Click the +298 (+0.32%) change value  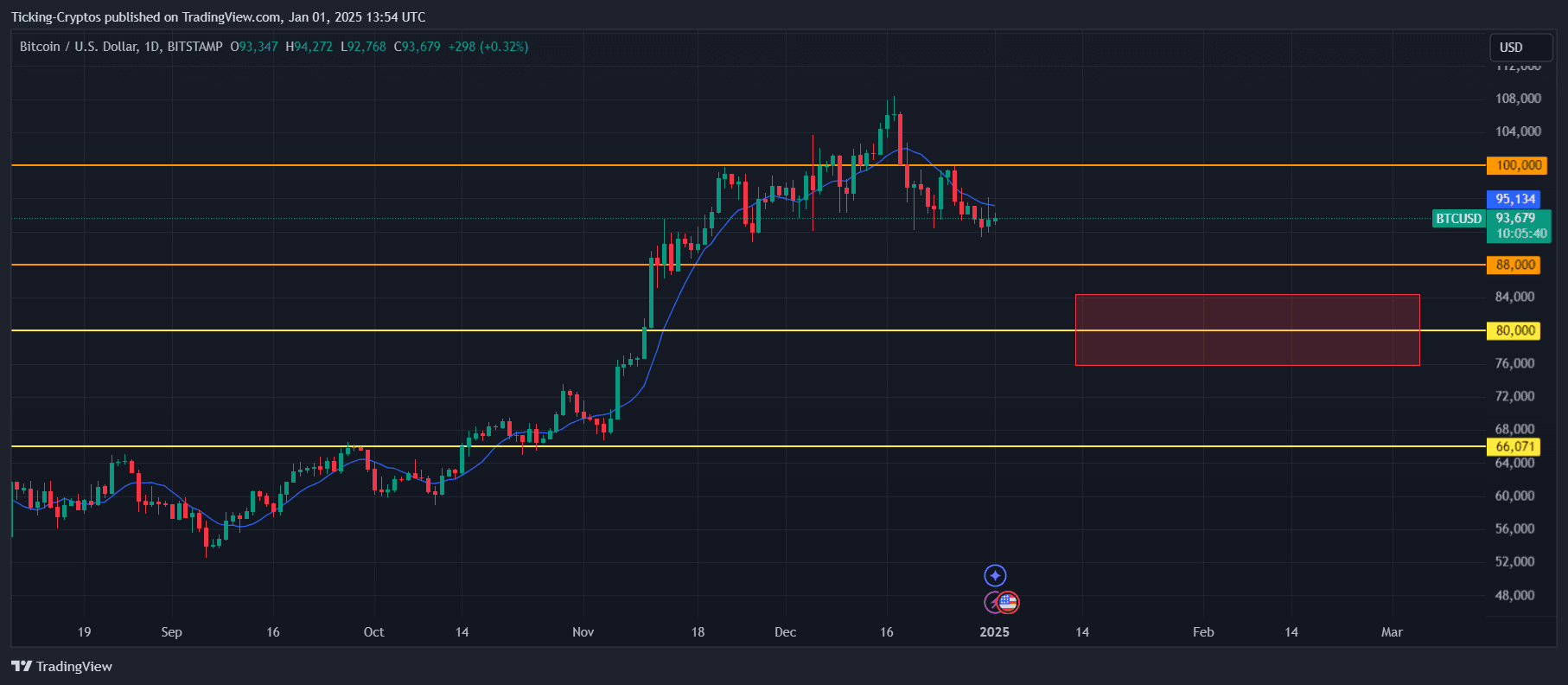point(488,47)
